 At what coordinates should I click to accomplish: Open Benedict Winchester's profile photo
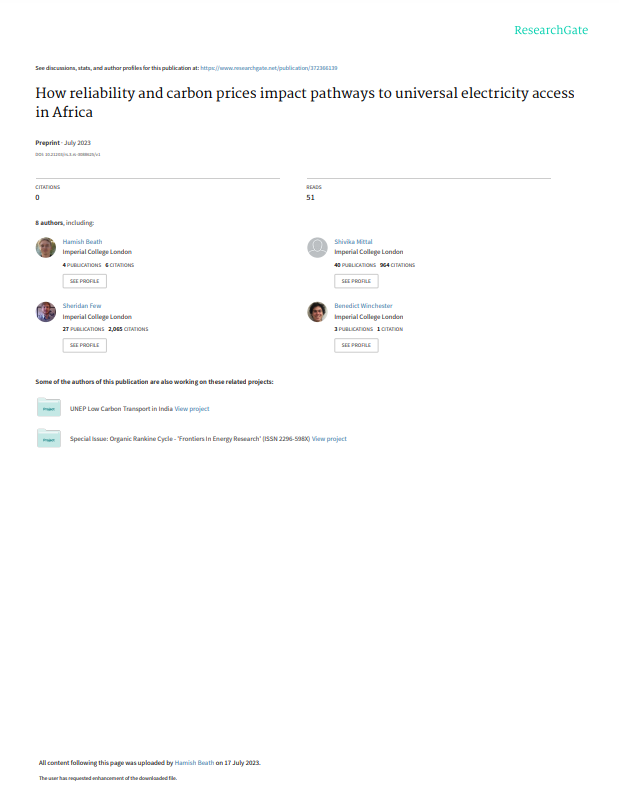pos(318,312)
